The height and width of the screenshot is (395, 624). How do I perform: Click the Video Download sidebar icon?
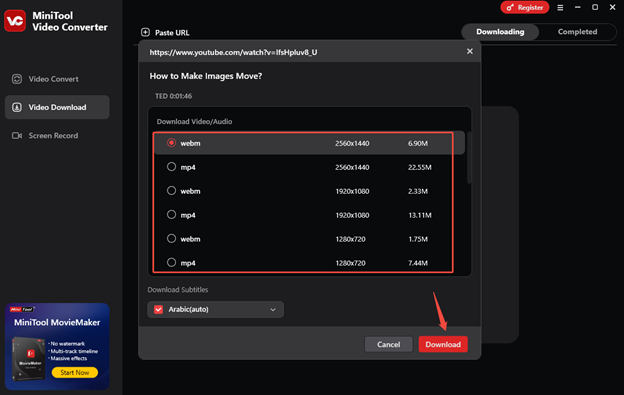[17, 107]
